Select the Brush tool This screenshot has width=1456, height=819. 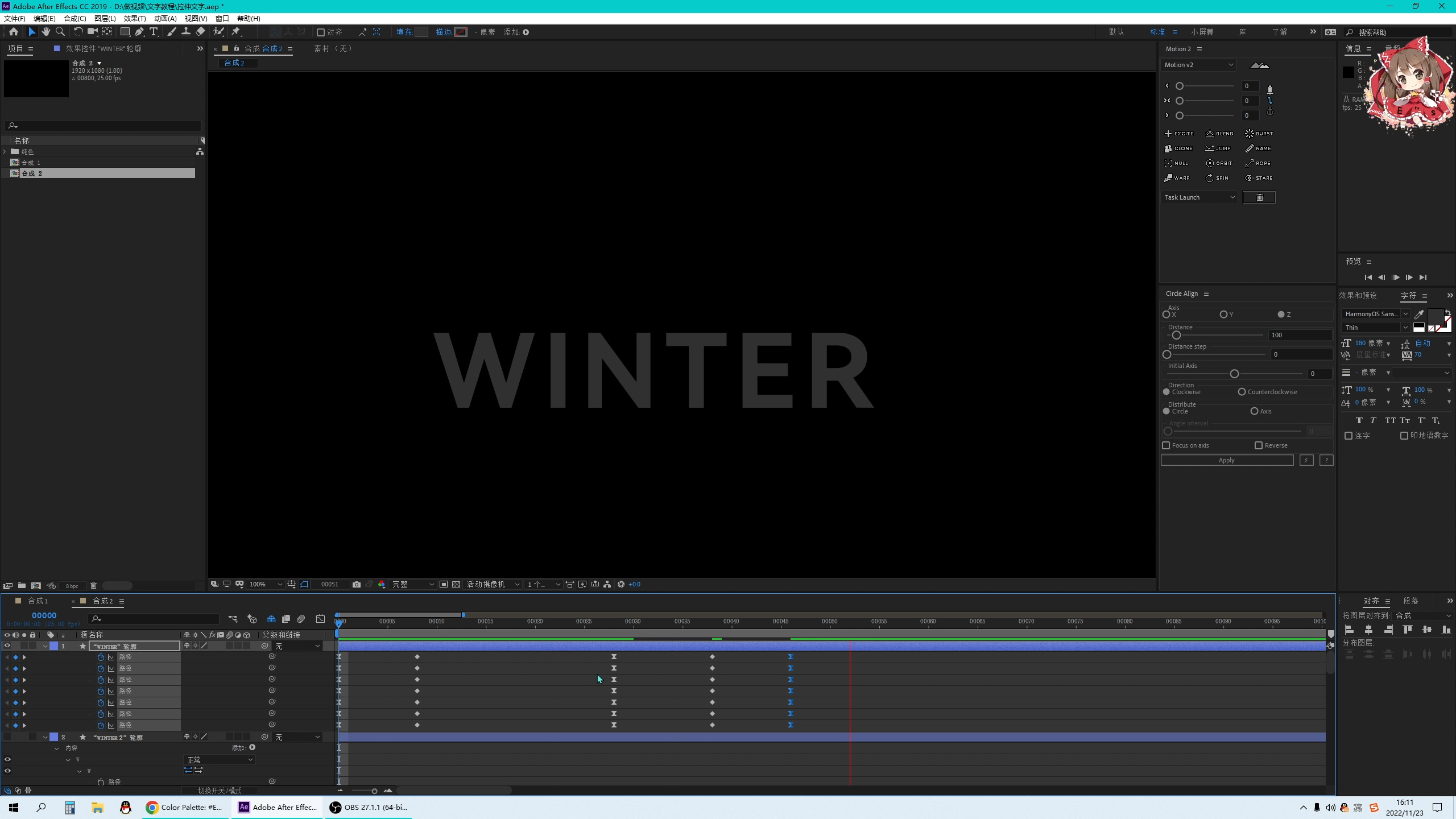coord(171,32)
